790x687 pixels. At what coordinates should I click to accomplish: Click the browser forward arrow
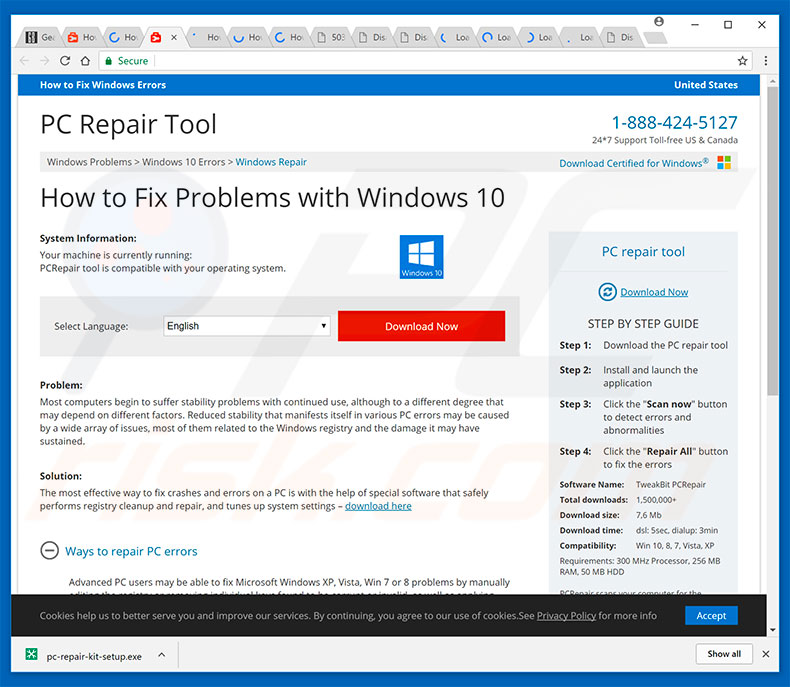pos(44,61)
